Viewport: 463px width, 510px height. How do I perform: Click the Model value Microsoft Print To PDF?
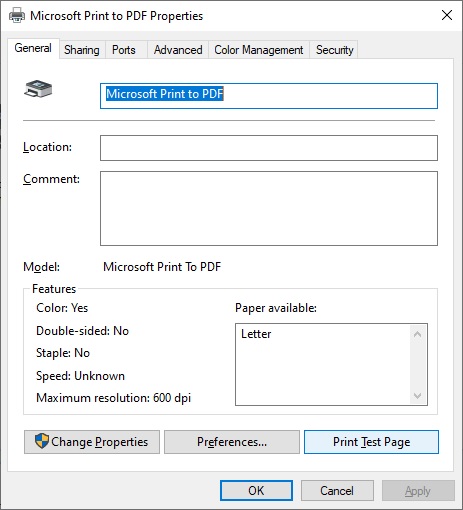pyautogui.click(x=162, y=267)
